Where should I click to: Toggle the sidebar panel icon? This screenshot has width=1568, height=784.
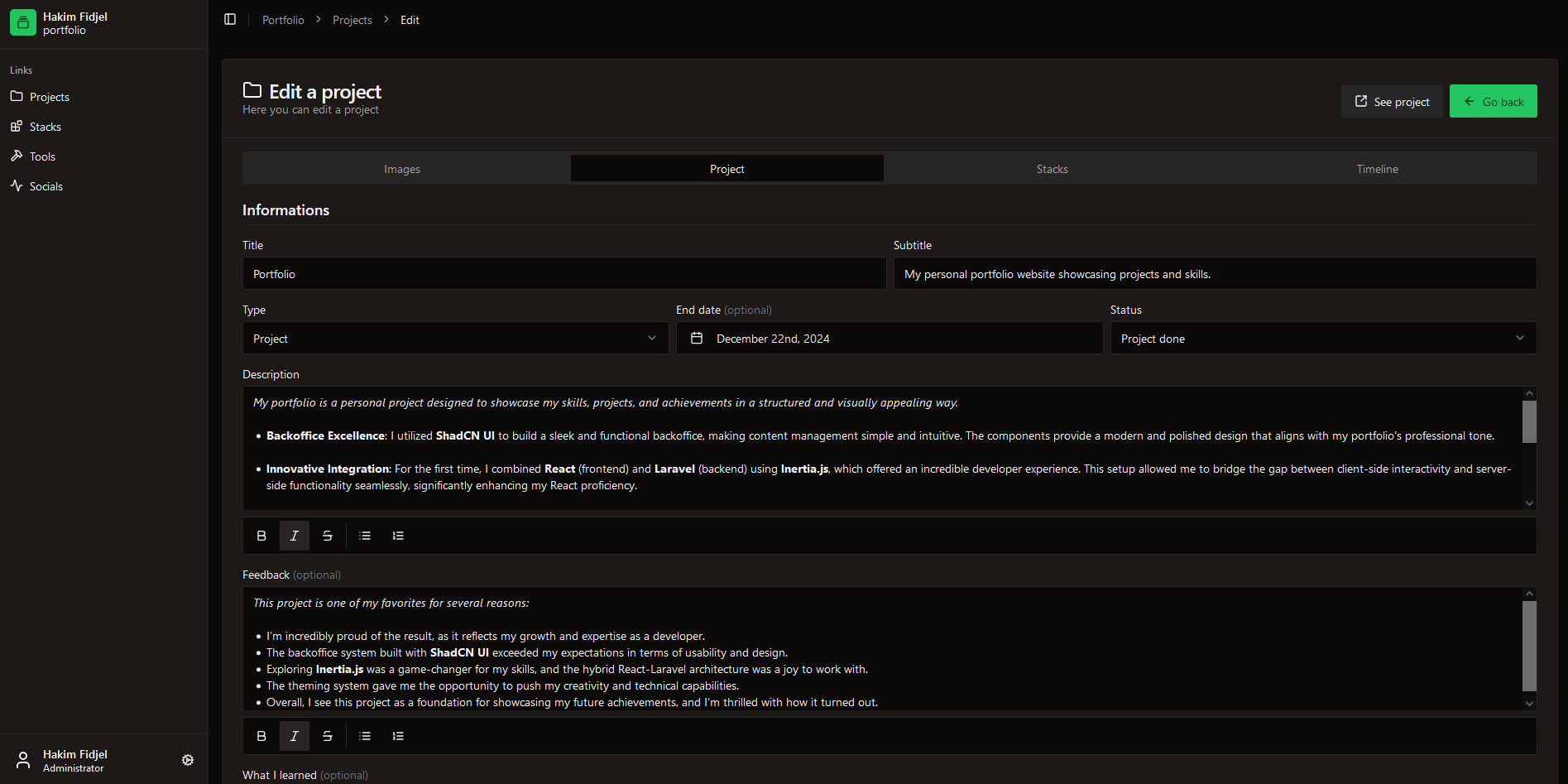pos(230,19)
